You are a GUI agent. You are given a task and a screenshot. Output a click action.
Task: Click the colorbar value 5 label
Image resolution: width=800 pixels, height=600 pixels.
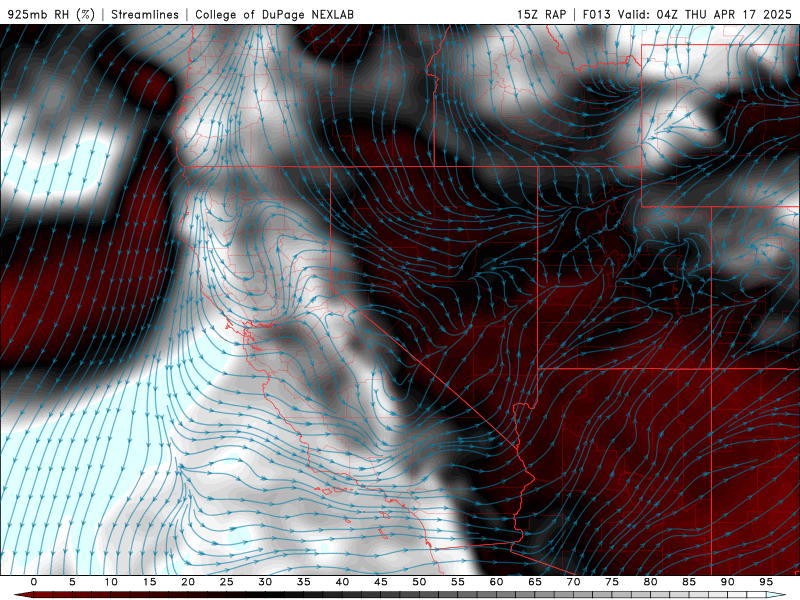click(72, 582)
